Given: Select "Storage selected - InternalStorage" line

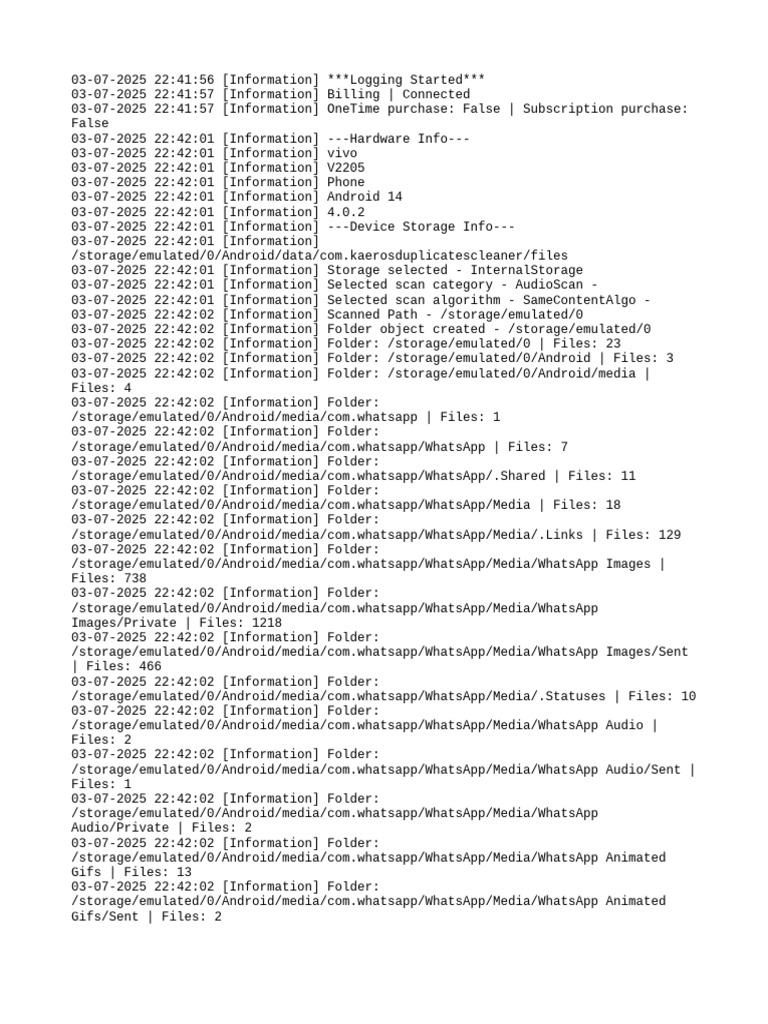Looking at the screenshot, I should pos(327,270).
